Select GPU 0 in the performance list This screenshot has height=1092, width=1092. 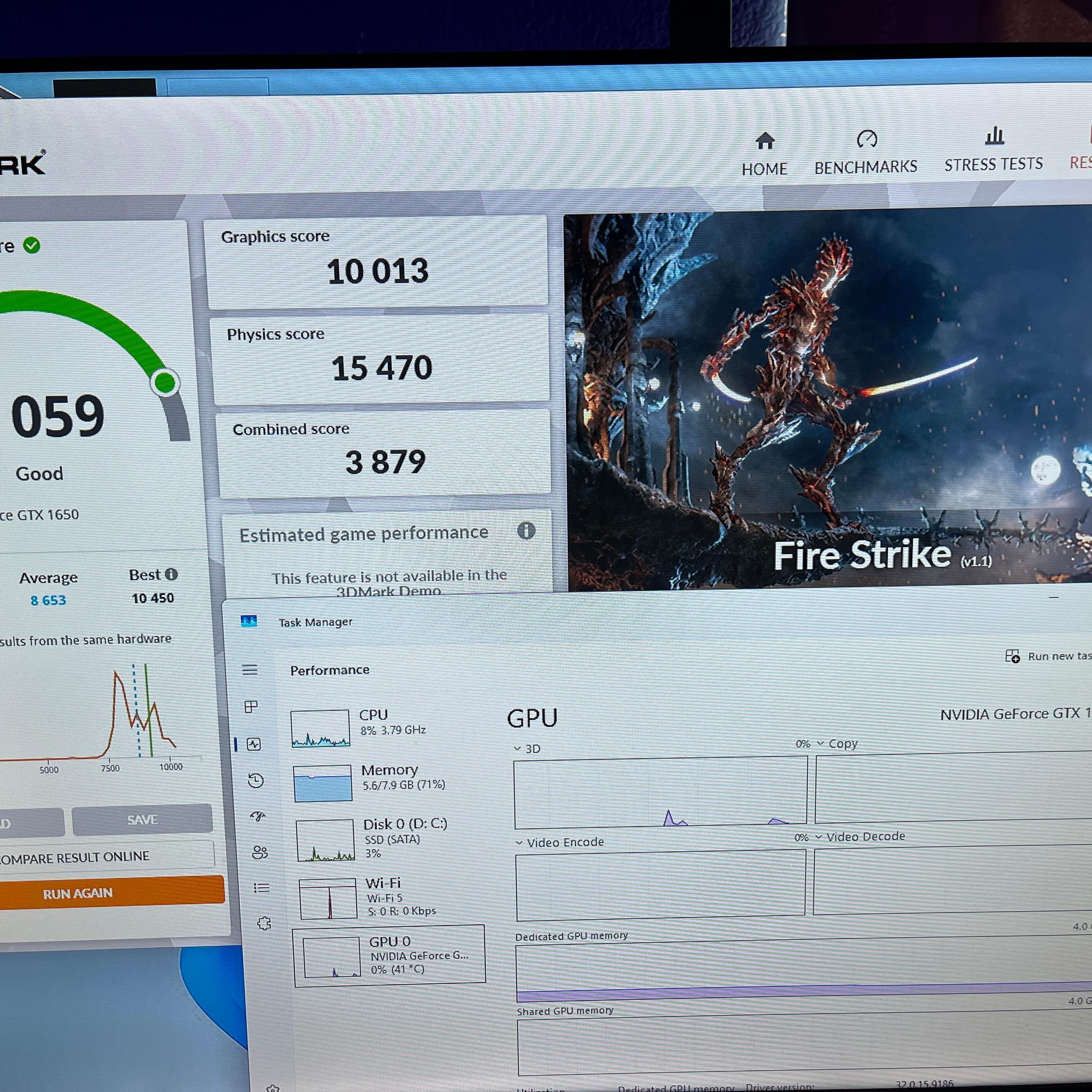[x=389, y=956]
